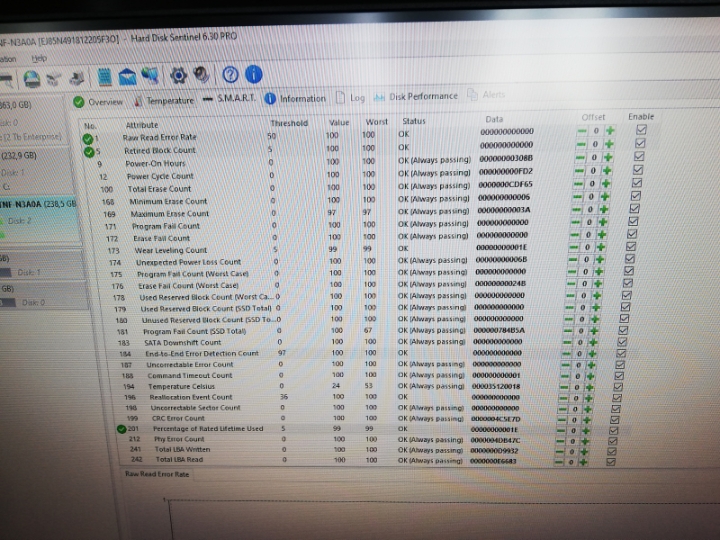Toggle Enable checkbox for Raw Read Error Rate
Viewport: 720px width, 540px height.
coord(641,130)
